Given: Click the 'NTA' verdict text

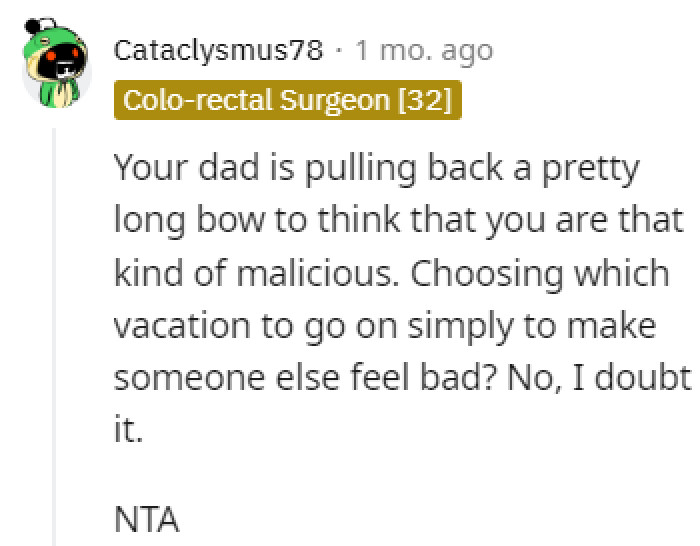Looking at the screenshot, I should pos(146,519).
